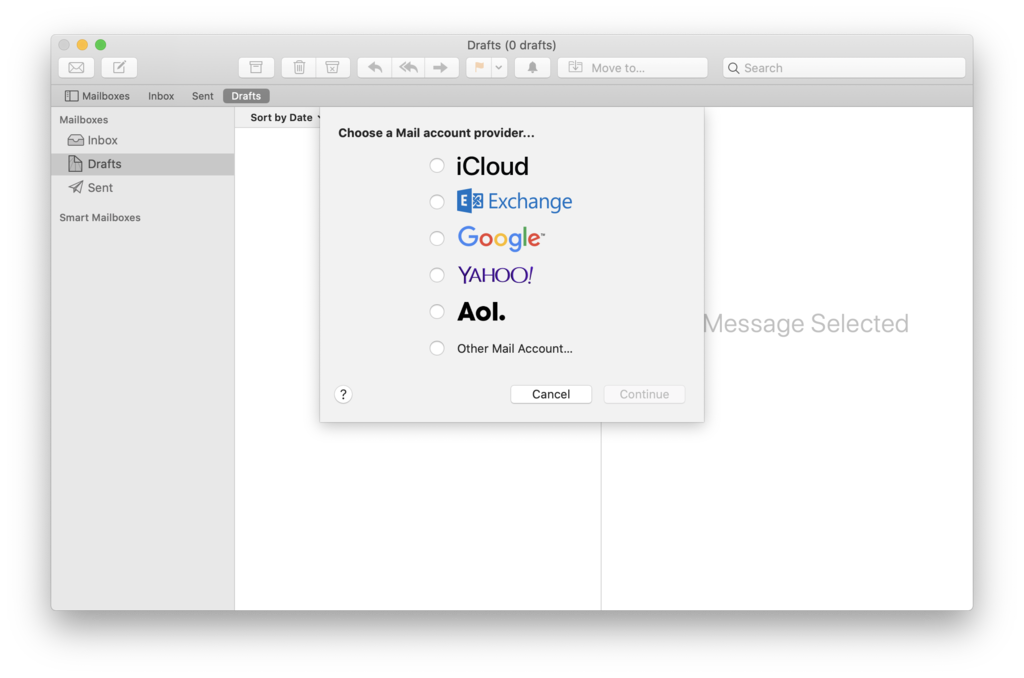The height and width of the screenshot is (678, 1024).
Task: Open the Move to... selector
Action: (x=633, y=67)
